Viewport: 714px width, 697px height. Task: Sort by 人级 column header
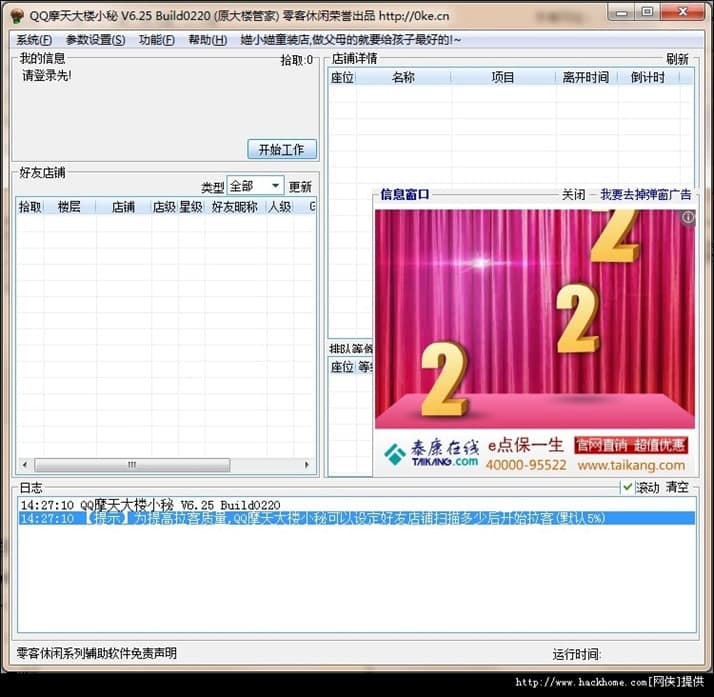(280, 207)
